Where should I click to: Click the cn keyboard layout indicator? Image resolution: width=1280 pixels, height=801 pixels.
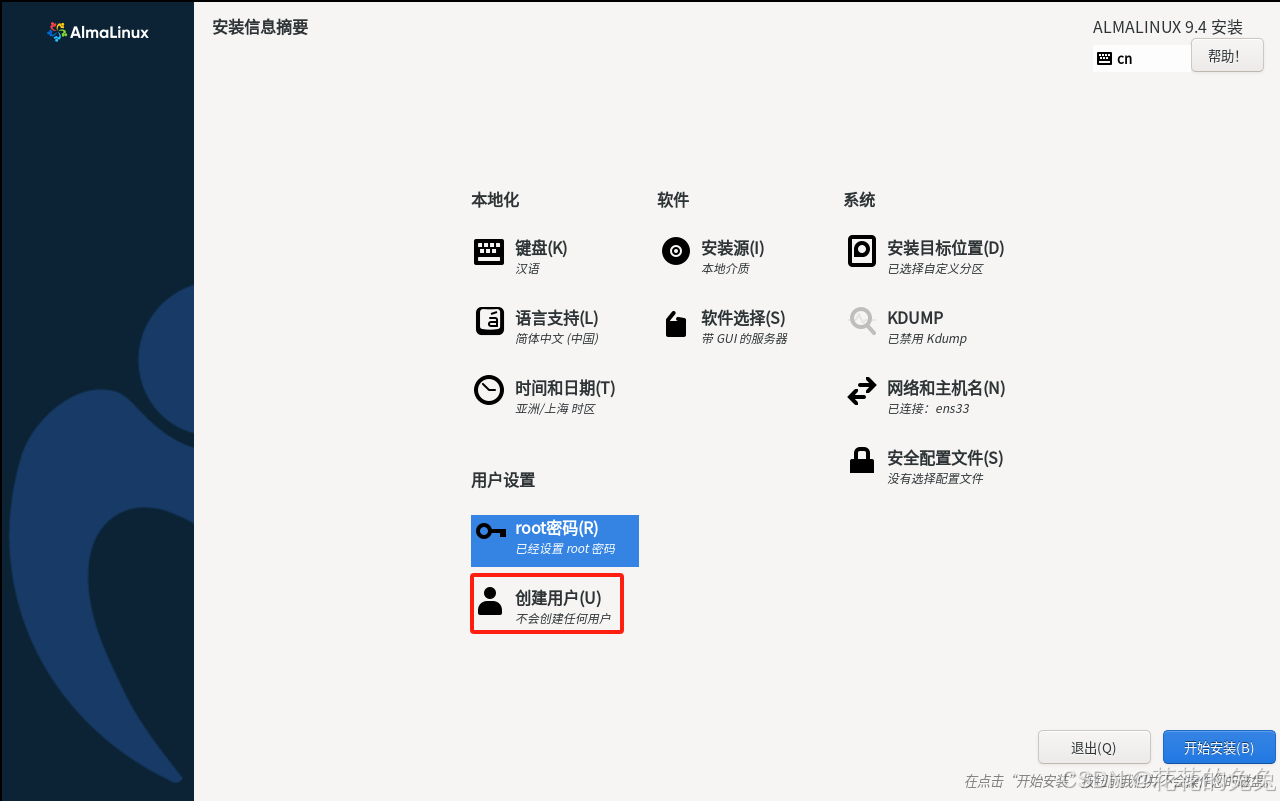coord(1141,58)
